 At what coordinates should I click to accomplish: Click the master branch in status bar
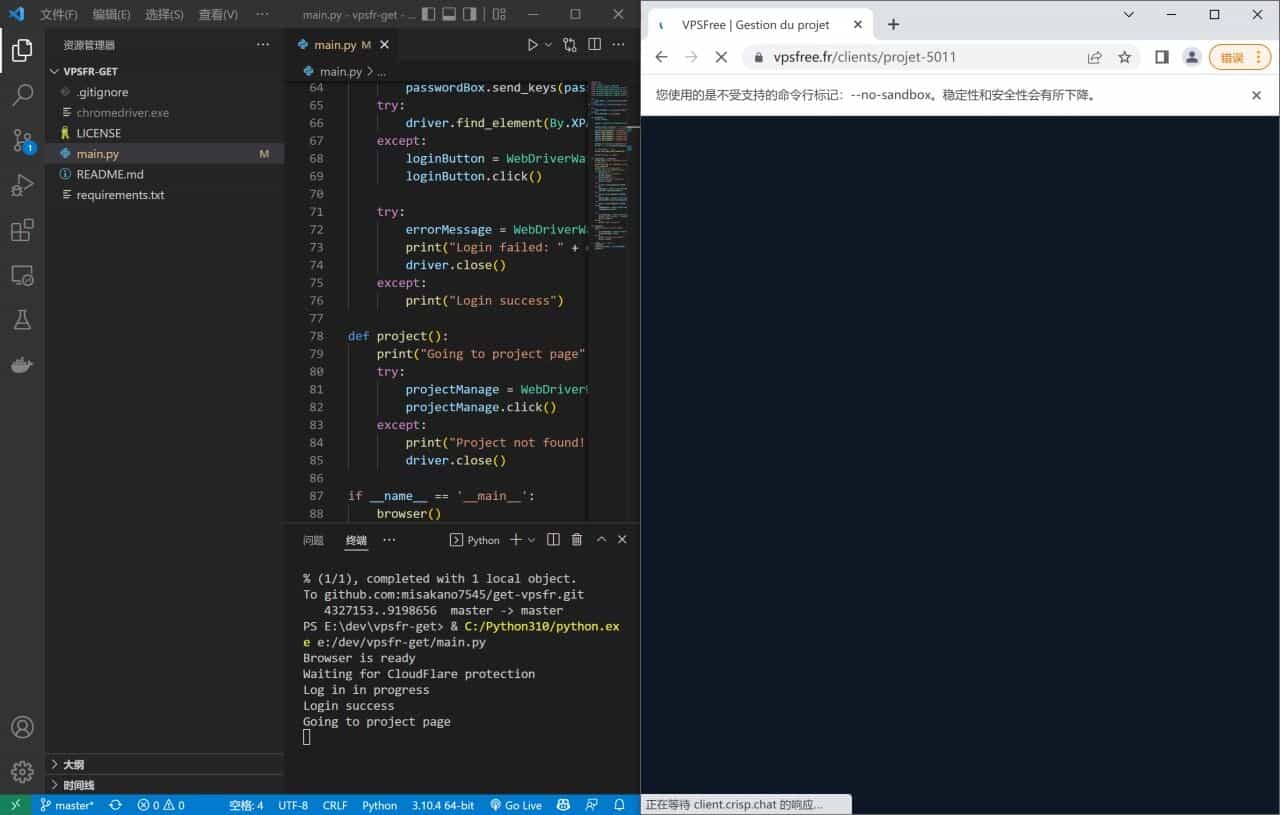click(66, 805)
